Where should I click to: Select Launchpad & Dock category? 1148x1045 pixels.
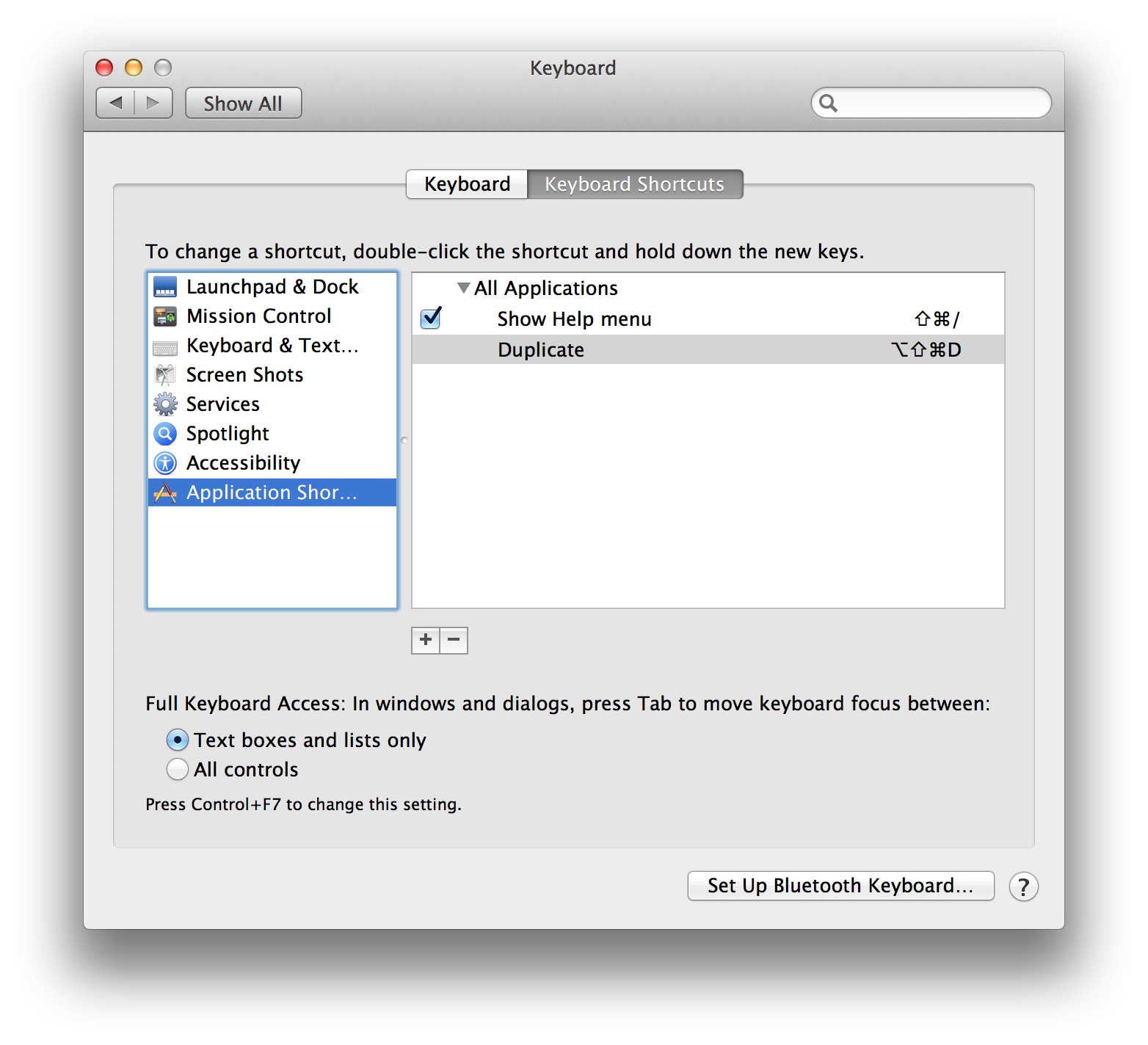pyautogui.click(x=272, y=287)
